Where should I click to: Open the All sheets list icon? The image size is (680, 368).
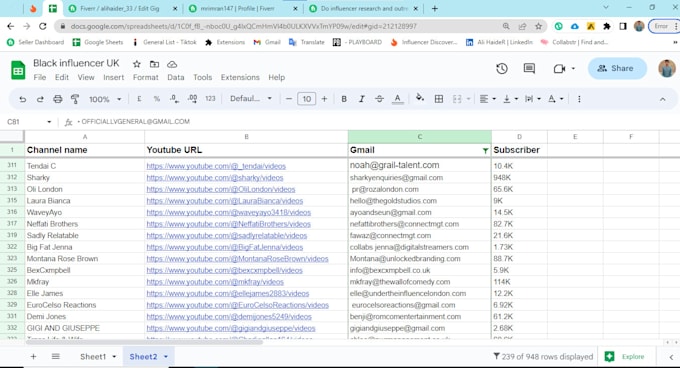tap(56, 357)
